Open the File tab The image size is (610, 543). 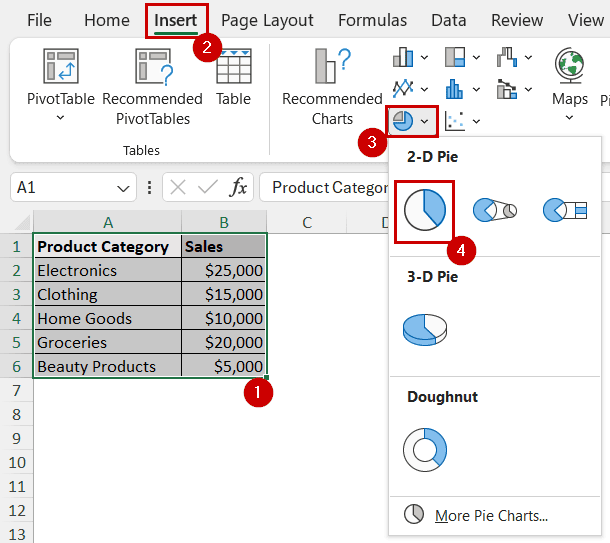(x=39, y=20)
